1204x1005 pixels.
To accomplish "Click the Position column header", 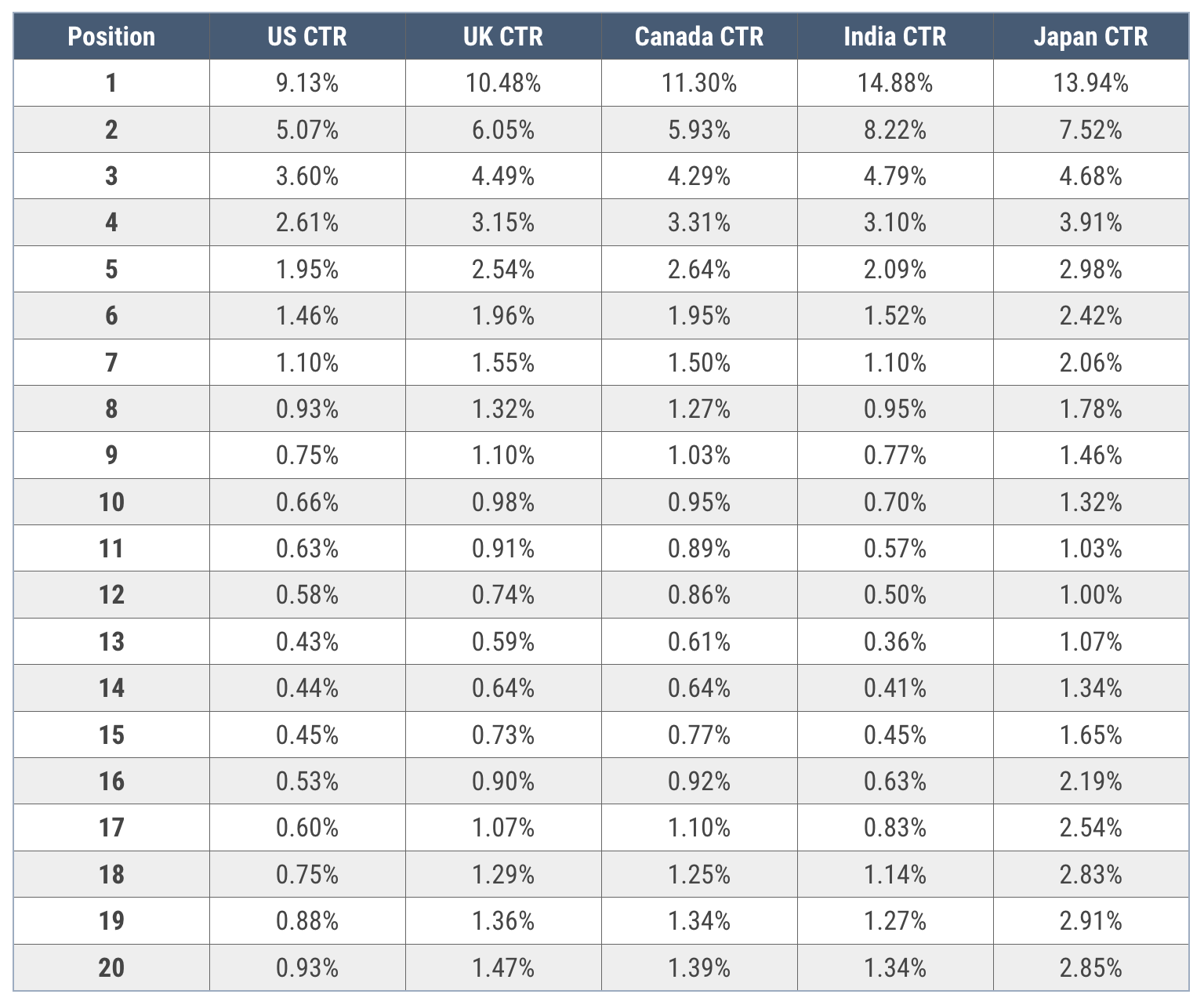I will click(111, 37).
